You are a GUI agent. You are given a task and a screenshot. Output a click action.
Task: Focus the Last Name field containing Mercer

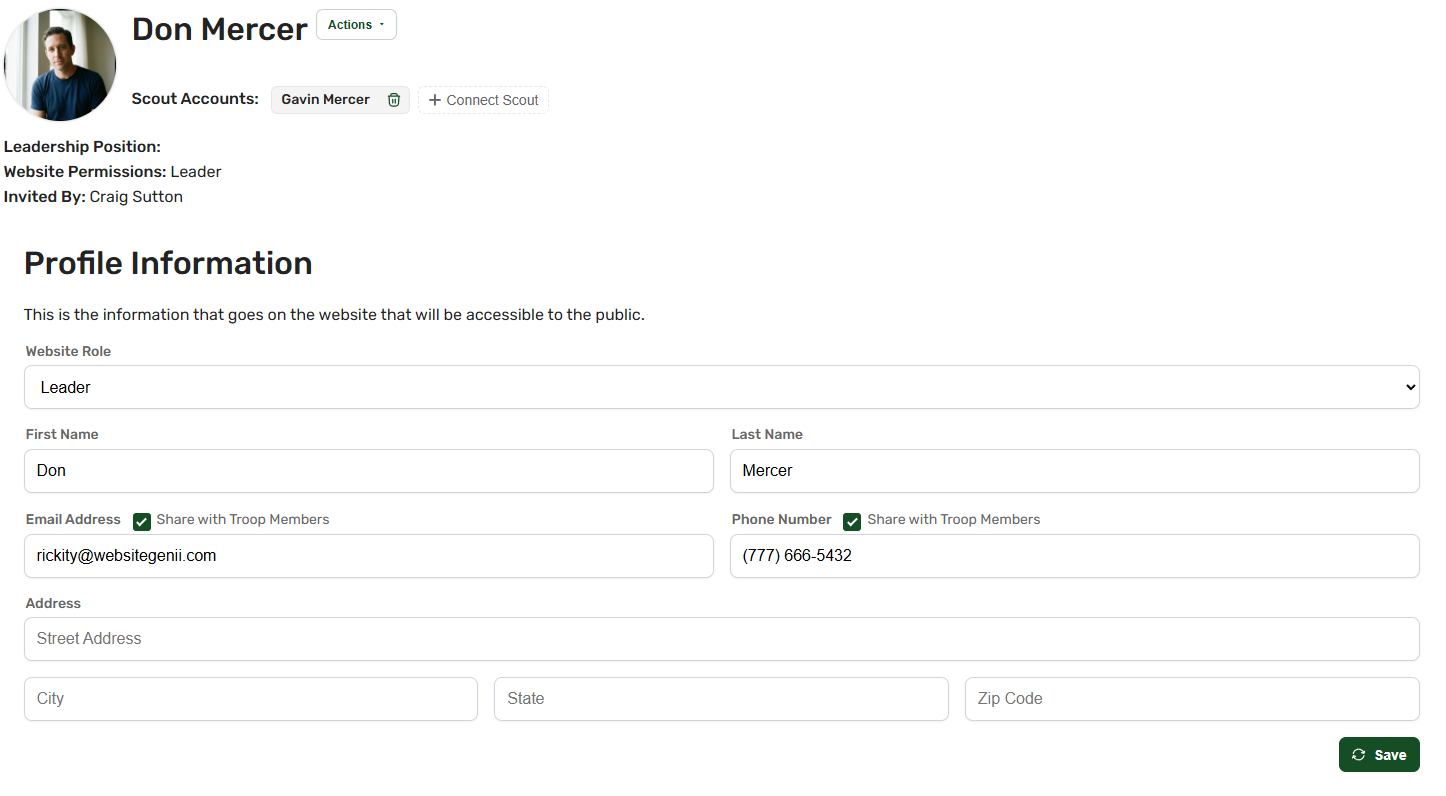click(x=1075, y=471)
